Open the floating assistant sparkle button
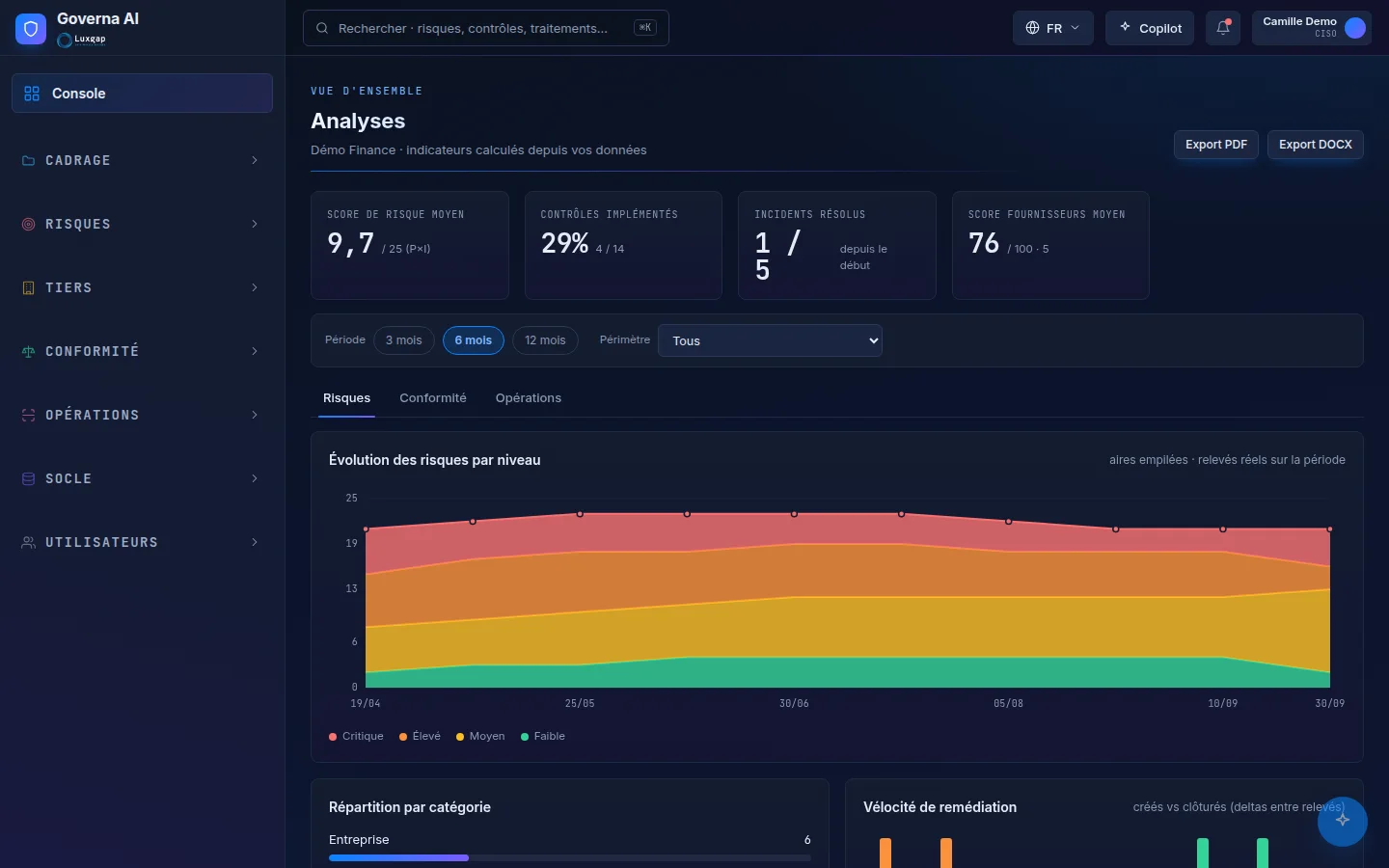The image size is (1389, 868). [x=1343, y=822]
